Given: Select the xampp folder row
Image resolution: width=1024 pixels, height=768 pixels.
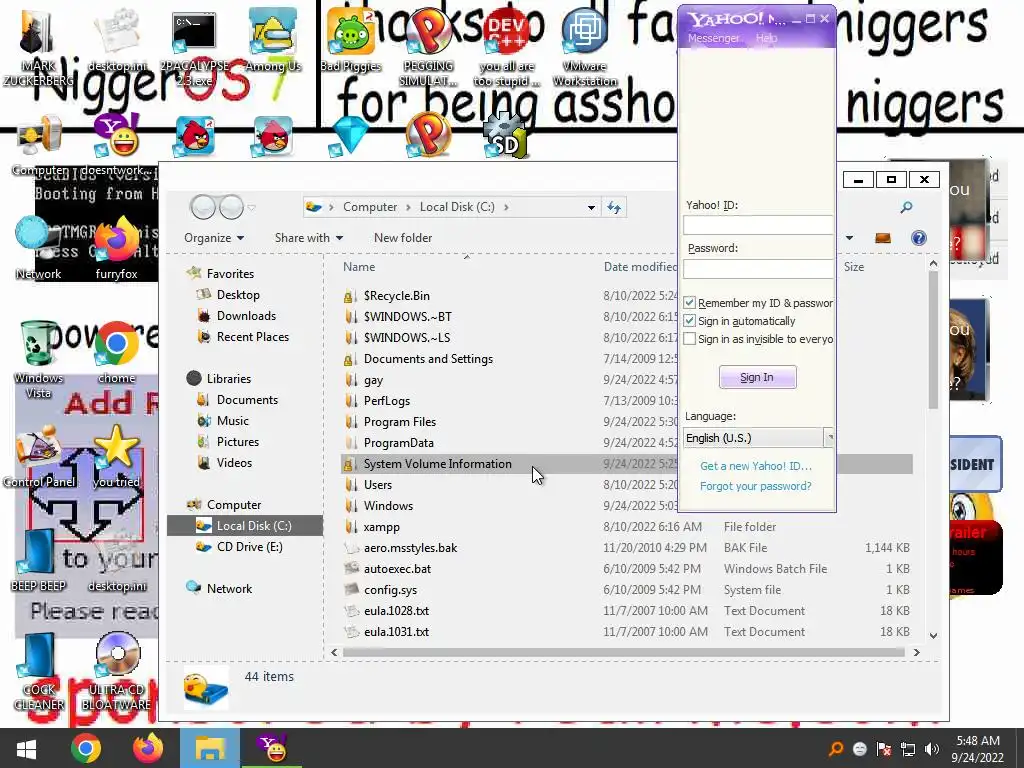Looking at the screenshot, I should coord(626,526).
